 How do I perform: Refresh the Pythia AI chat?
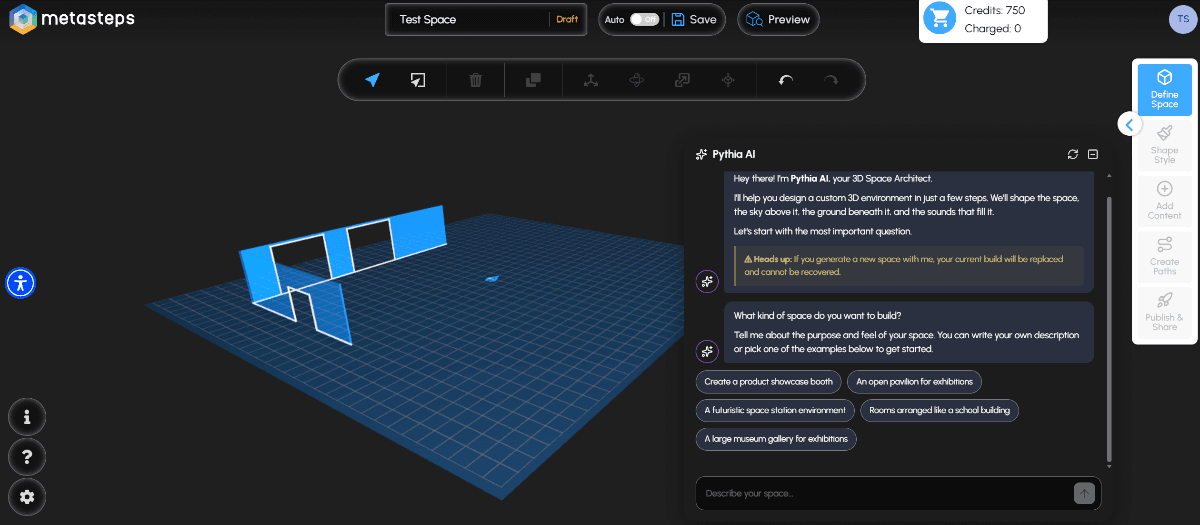(x=1073, y=154)
